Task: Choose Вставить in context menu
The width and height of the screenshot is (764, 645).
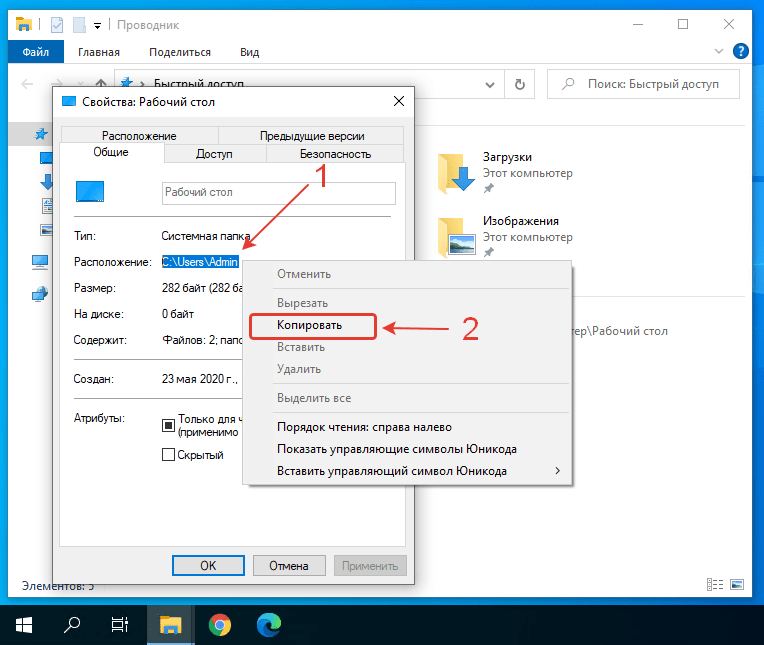Action: point(407,347)
